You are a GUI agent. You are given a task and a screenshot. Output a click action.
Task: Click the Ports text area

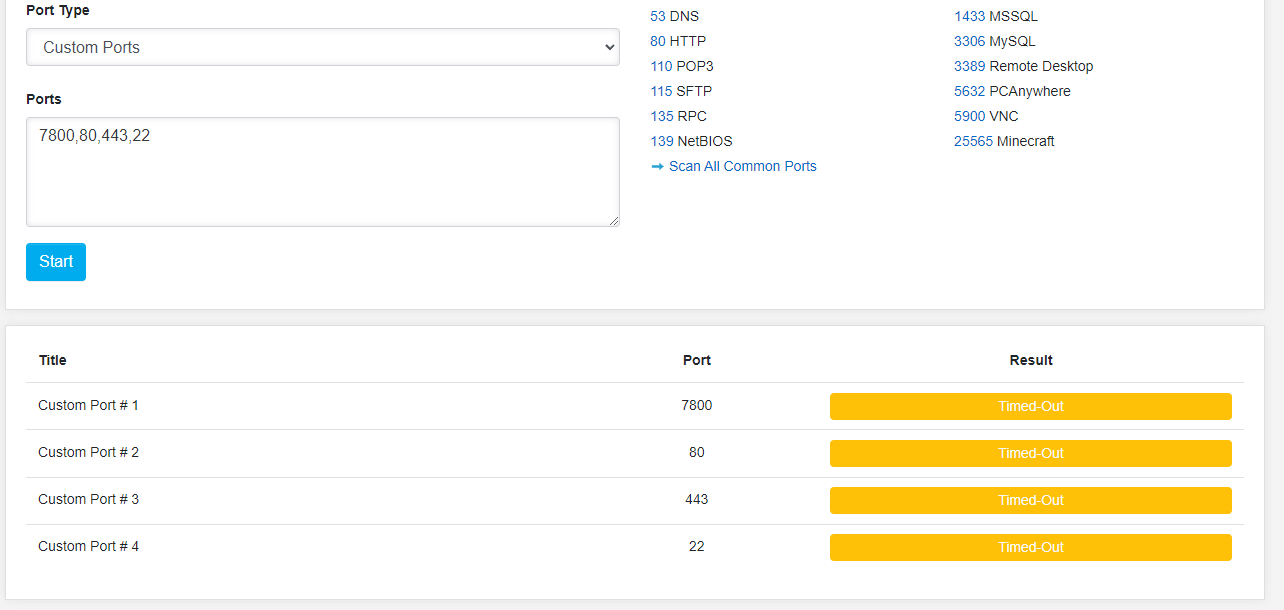click(x=322, y=171)
